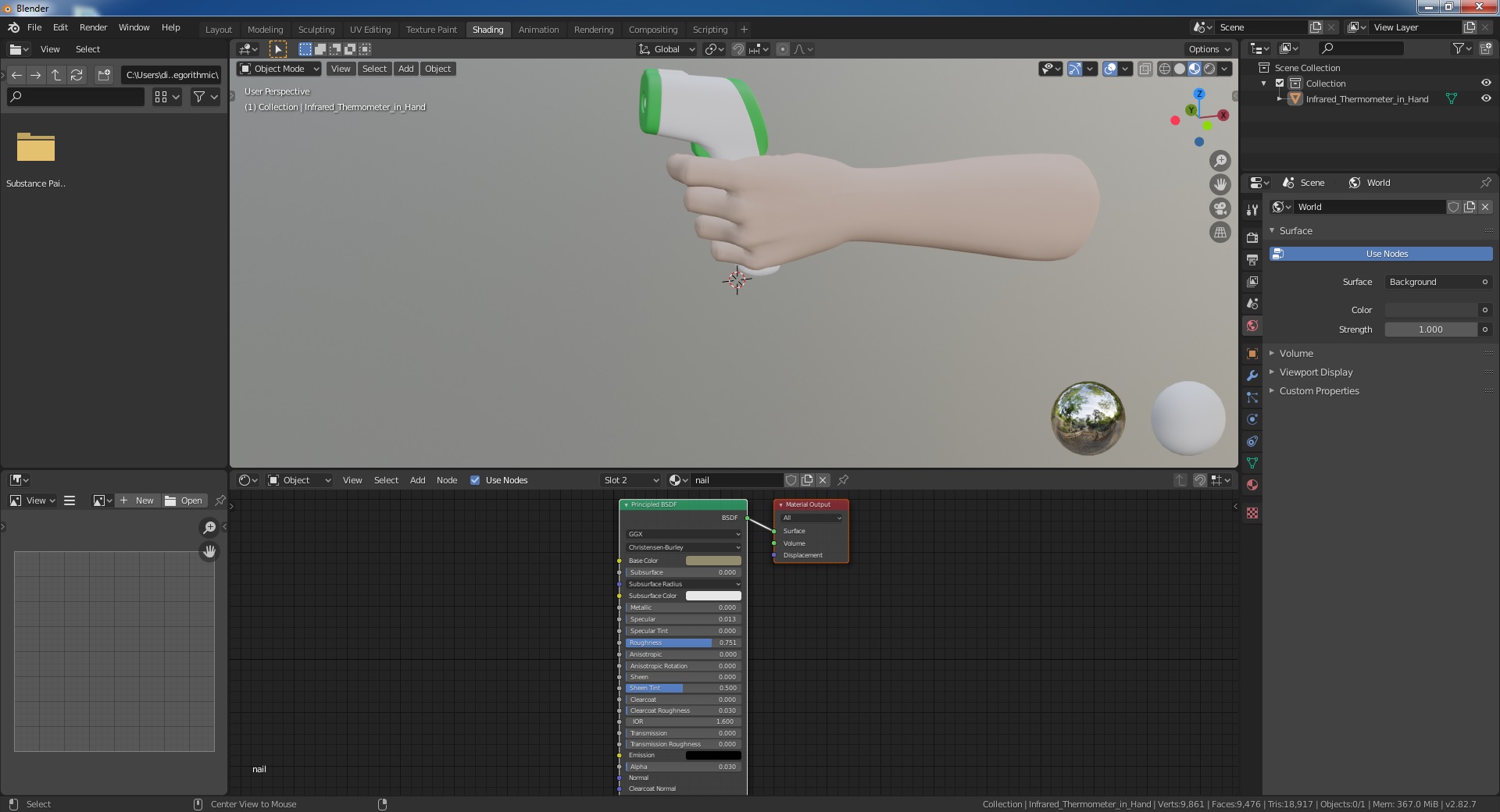Screen dimensions: 1500x812
Task: Click the viewport pan hand gizmo
Action: [1220, 184]
